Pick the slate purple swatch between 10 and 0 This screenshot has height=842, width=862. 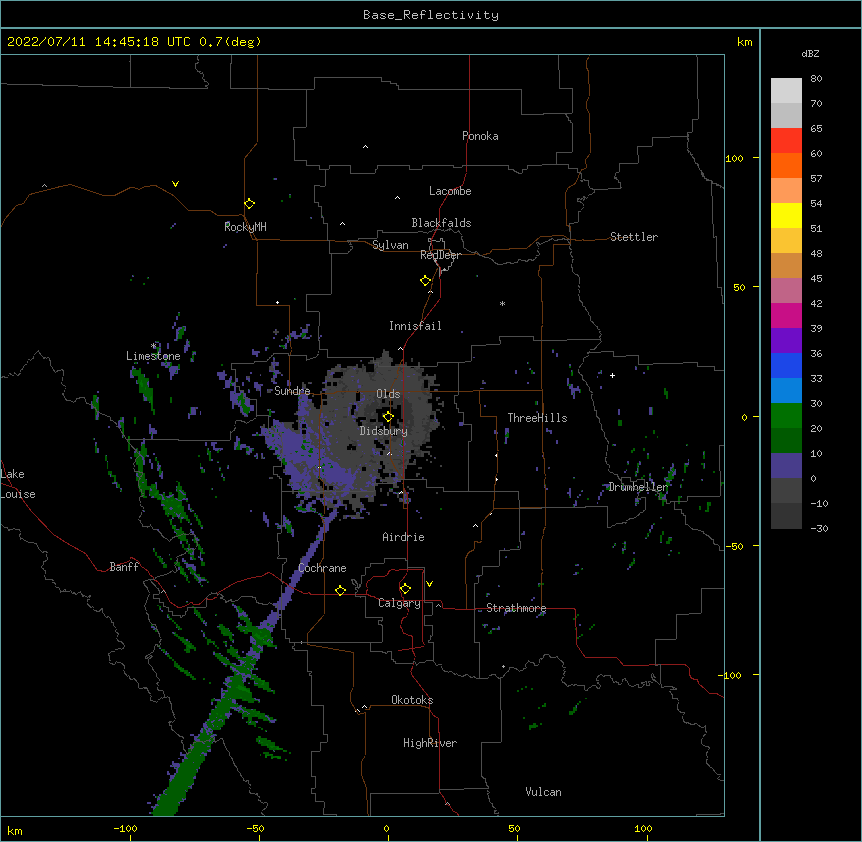coord(786,466)
